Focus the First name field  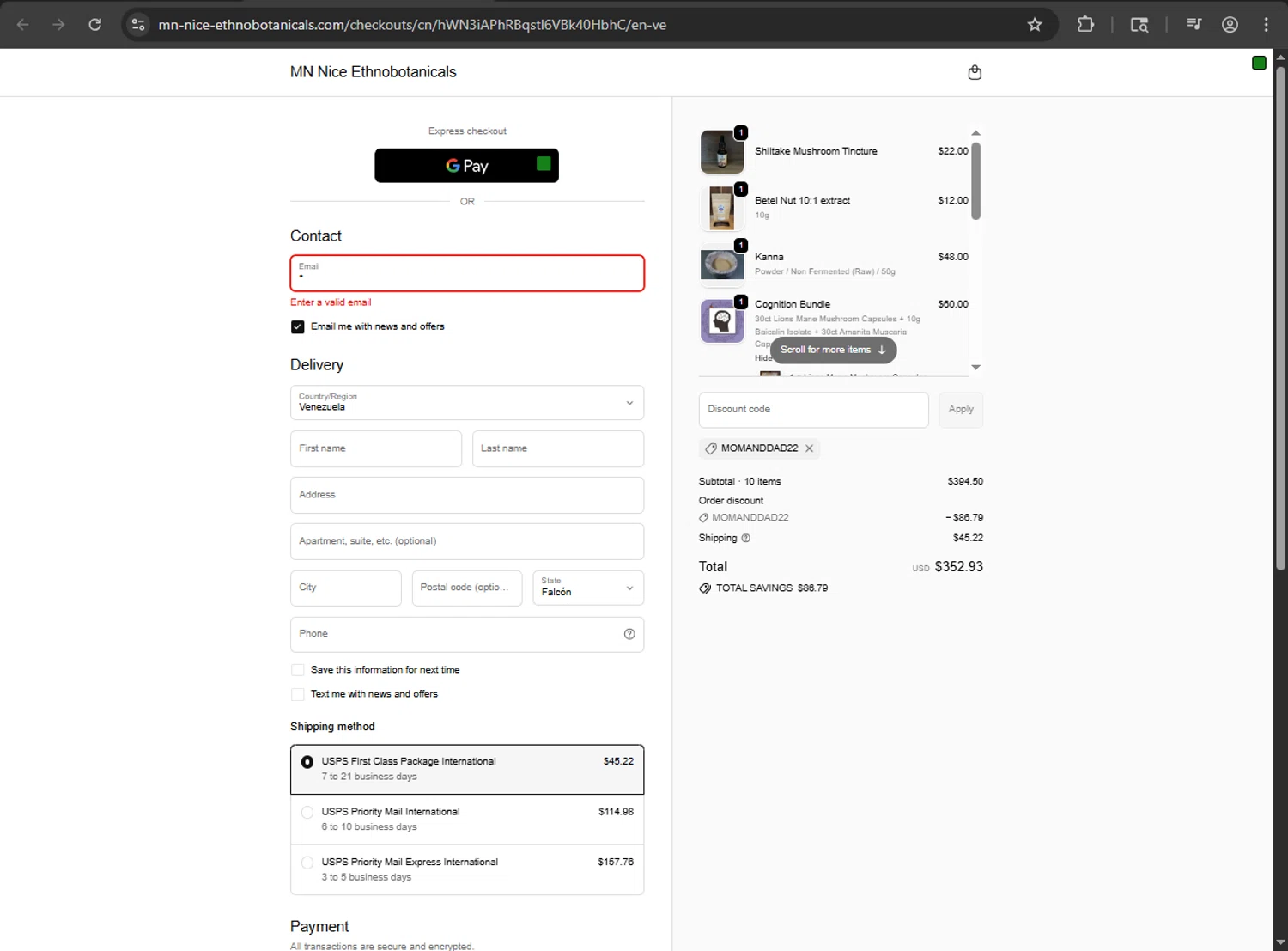coord(376,448)
